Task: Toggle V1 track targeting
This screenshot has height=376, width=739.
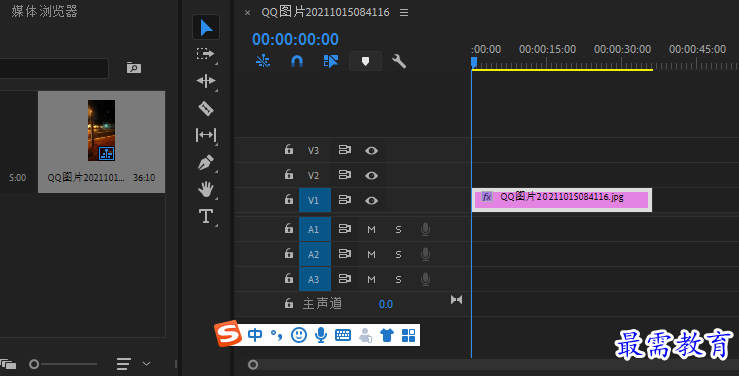Action: pos(314,200)
